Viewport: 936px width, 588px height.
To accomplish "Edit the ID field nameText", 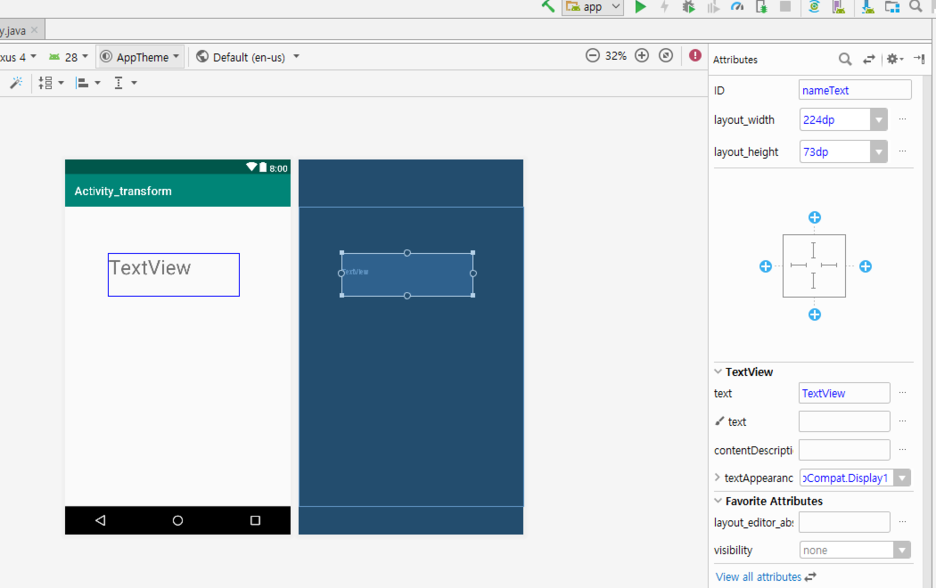I will tap(855, 90).
